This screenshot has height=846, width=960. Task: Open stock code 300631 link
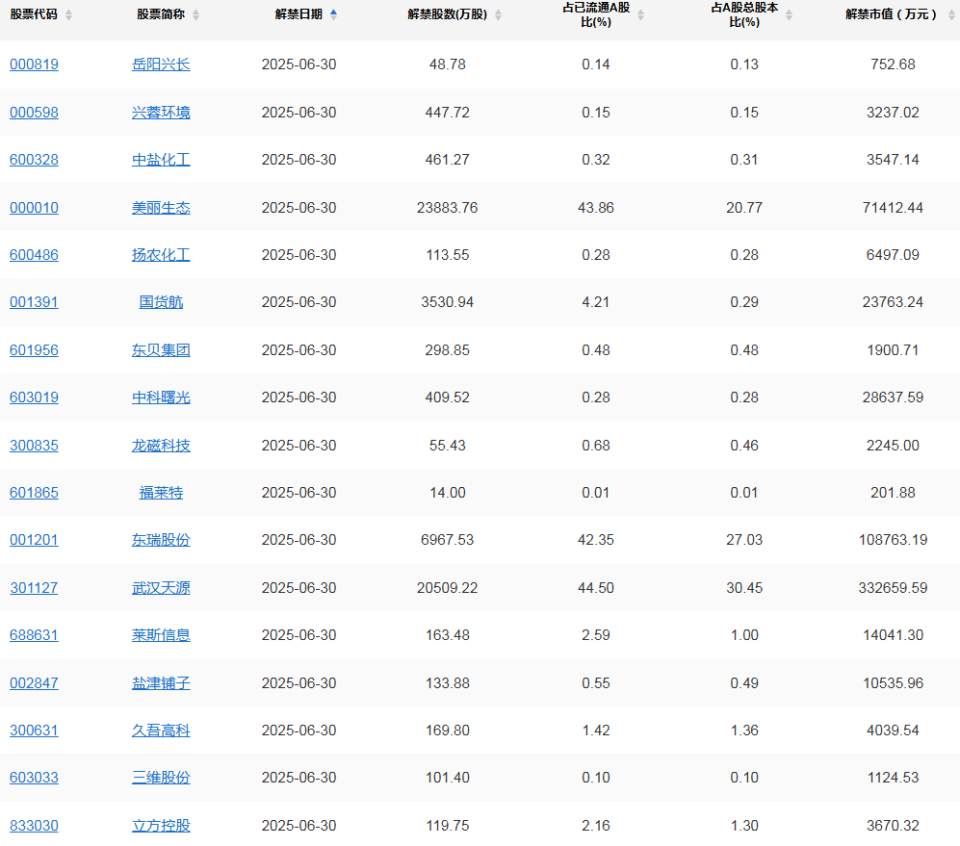point(34,730)
